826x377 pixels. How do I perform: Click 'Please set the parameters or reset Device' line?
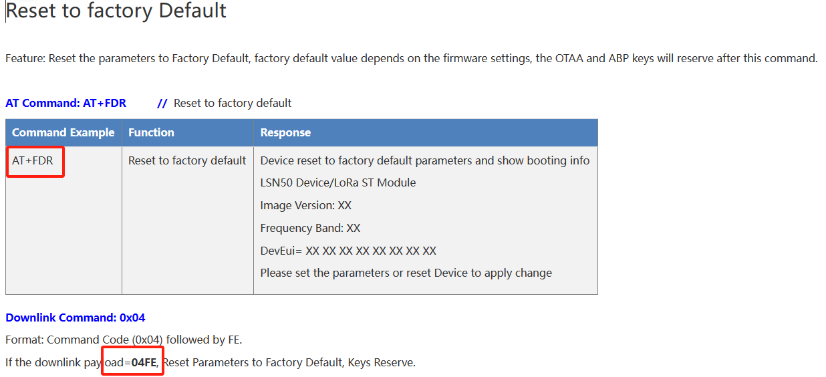tap(406, 273)
